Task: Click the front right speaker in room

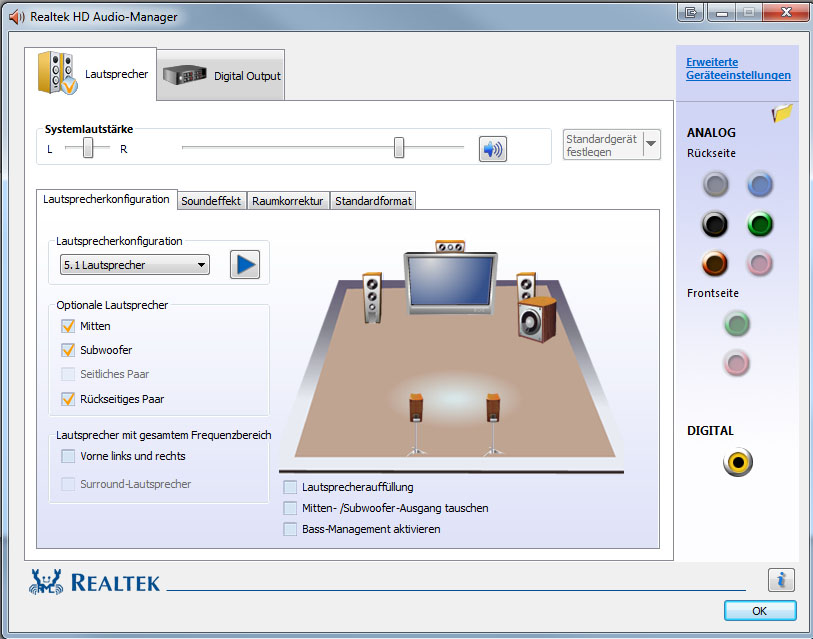Action: (x=526, y=286)
